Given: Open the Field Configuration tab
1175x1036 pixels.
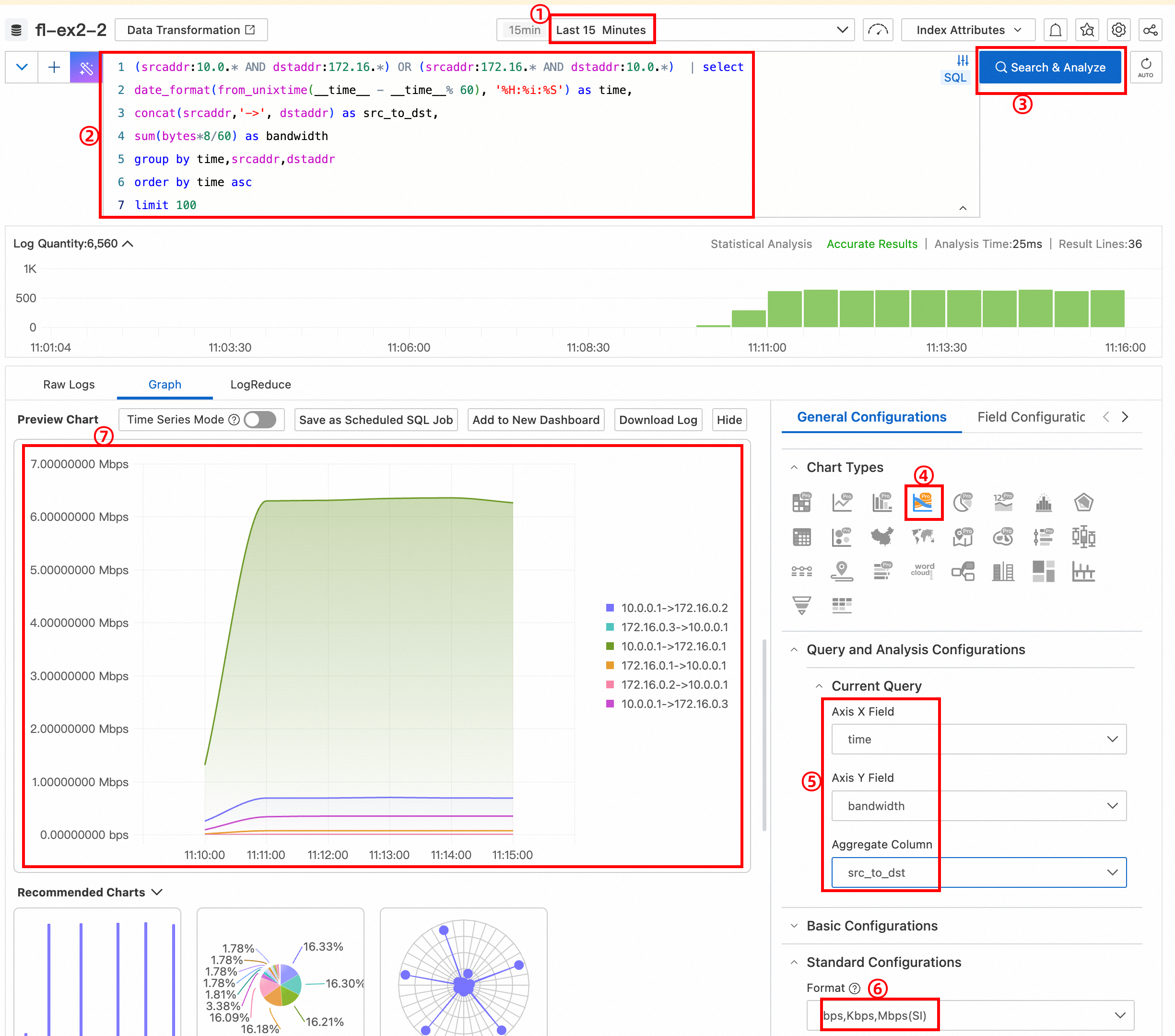Looking at the screenshot, I should 1031,417.
